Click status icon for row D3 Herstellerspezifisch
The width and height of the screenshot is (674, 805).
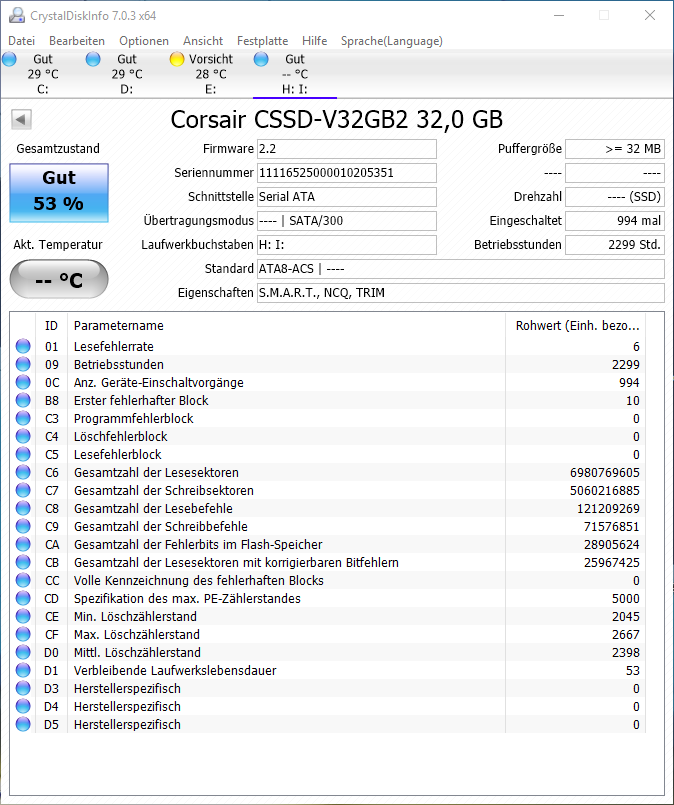tap(23, 688)
